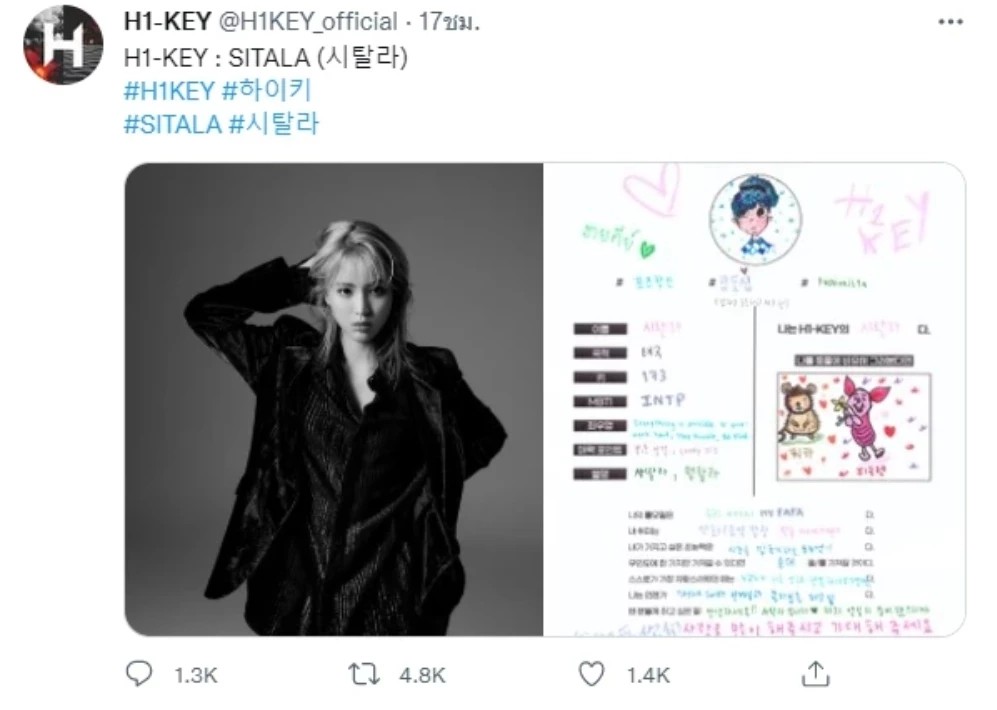The image size is (997, 710).
Task: Click the @H1KEY_official handle
Action: click(308, 22)
